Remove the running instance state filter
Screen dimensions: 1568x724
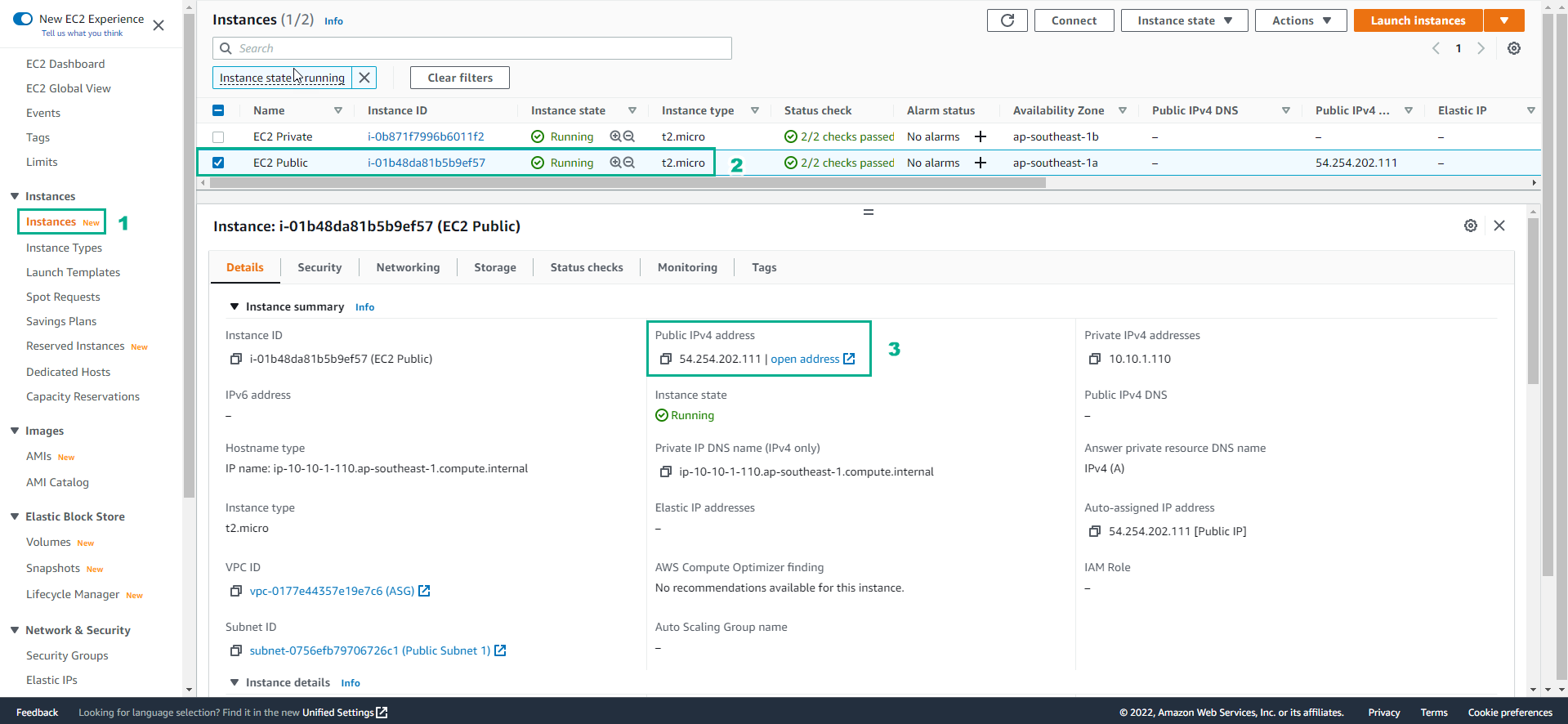[x=364, y=78]
